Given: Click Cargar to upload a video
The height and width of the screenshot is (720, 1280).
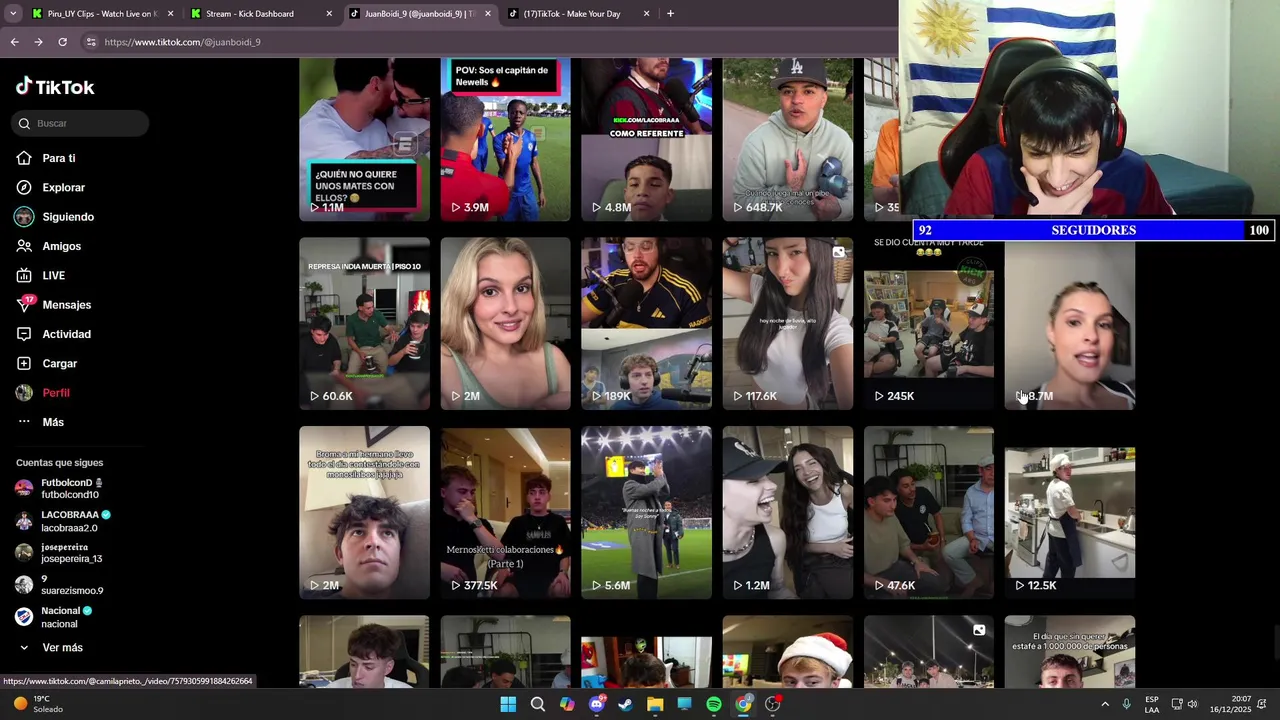Looking at the screenshot, I should point(59,363).
